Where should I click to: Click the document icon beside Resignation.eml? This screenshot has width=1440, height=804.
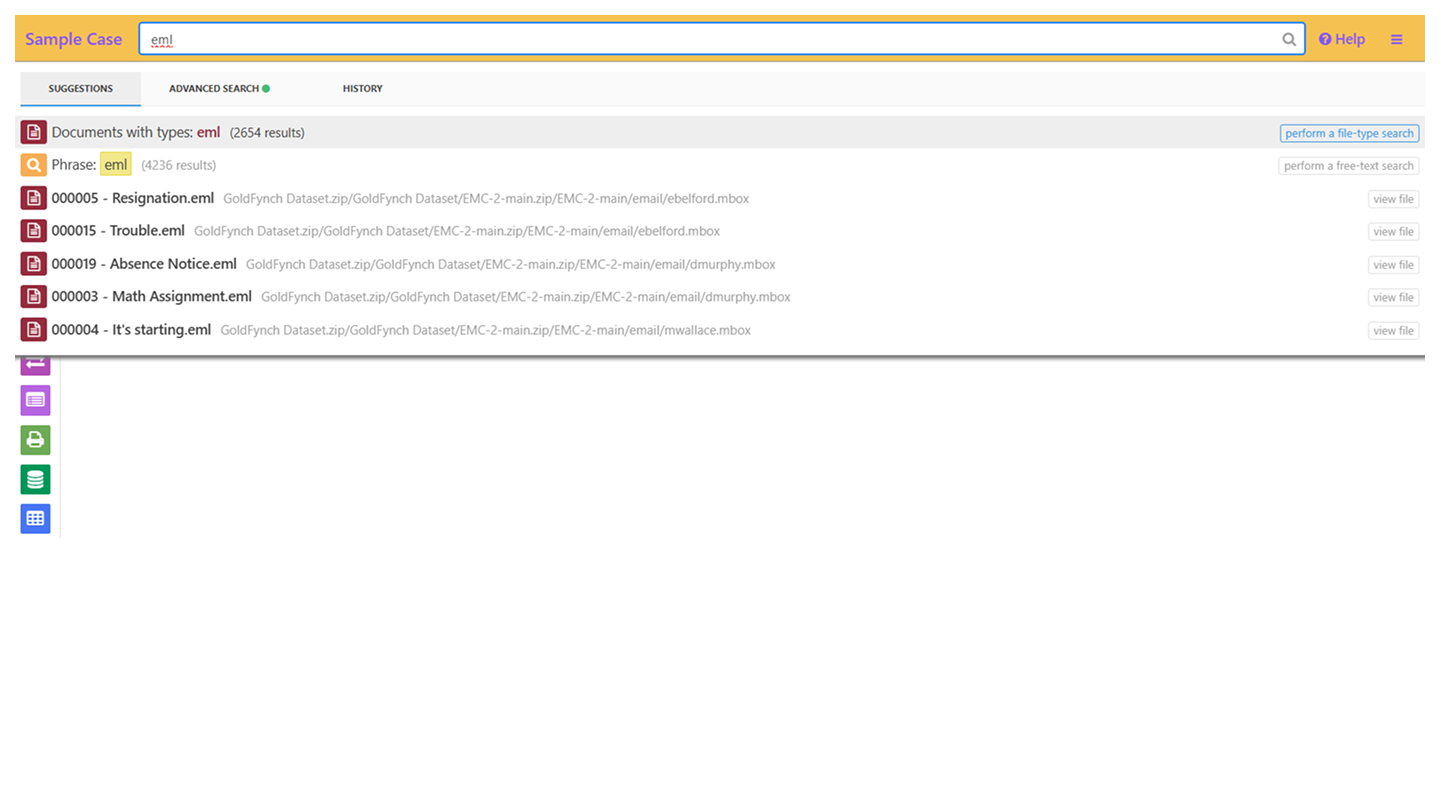pyautogui.click(x=34, y=198)
